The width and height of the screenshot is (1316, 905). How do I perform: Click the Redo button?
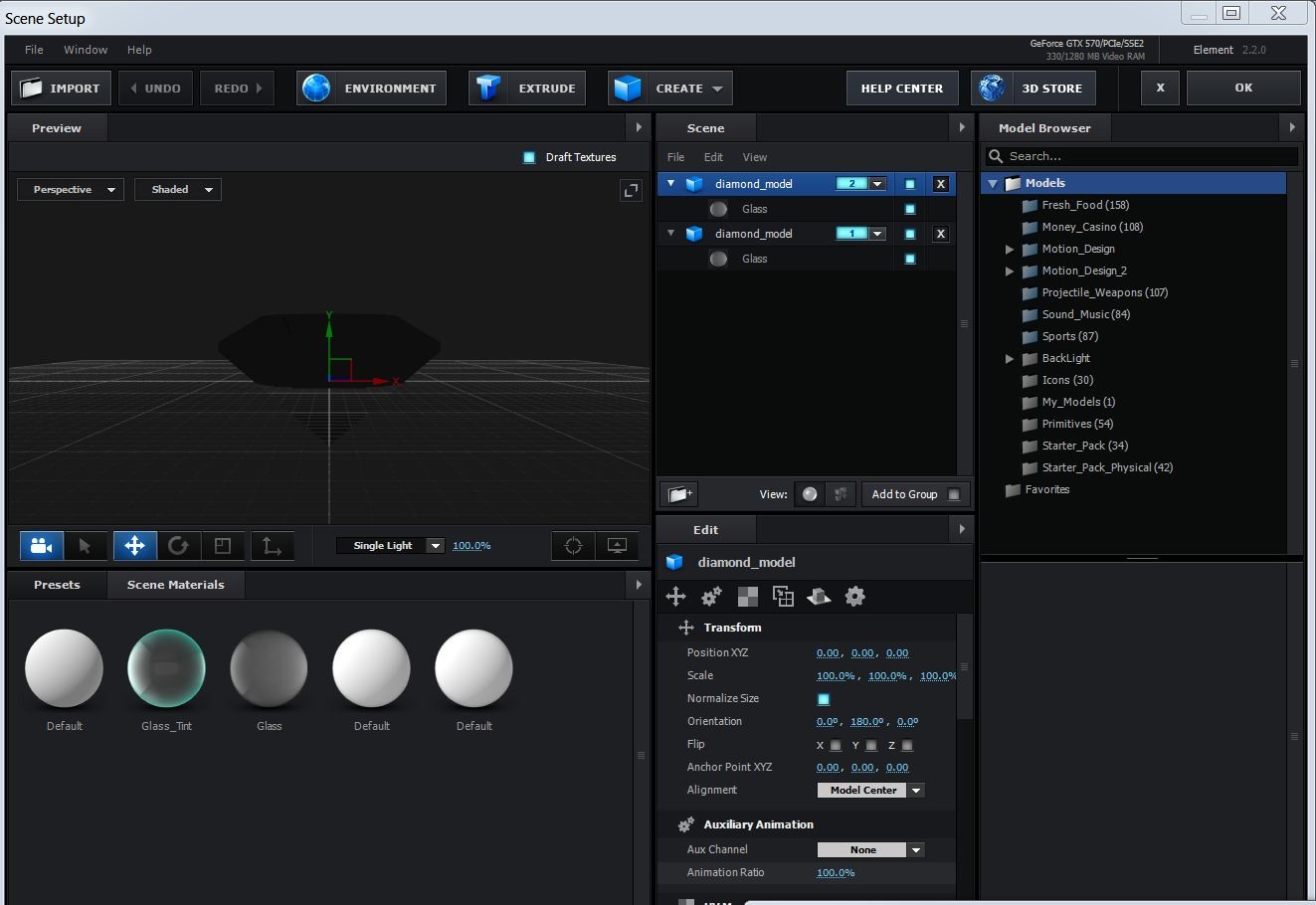click(238, 89)
